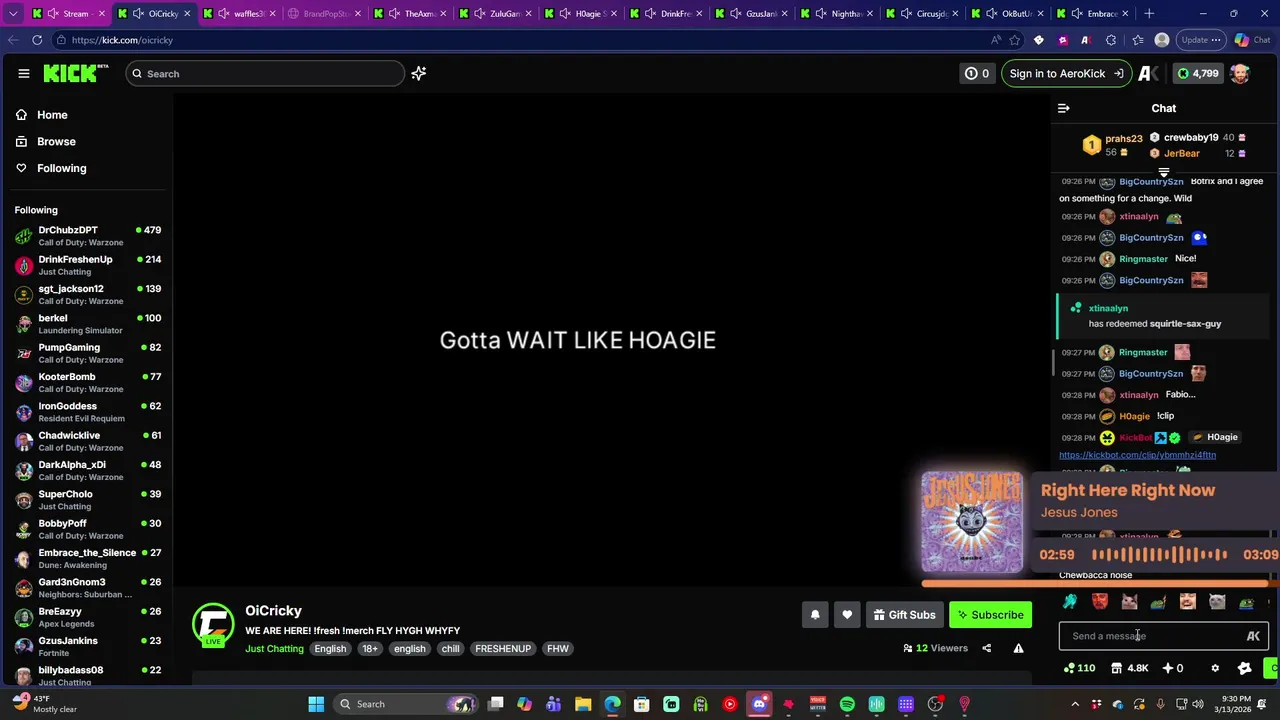Click Gard3nGnom3 in following list

(x=88, y=588)
